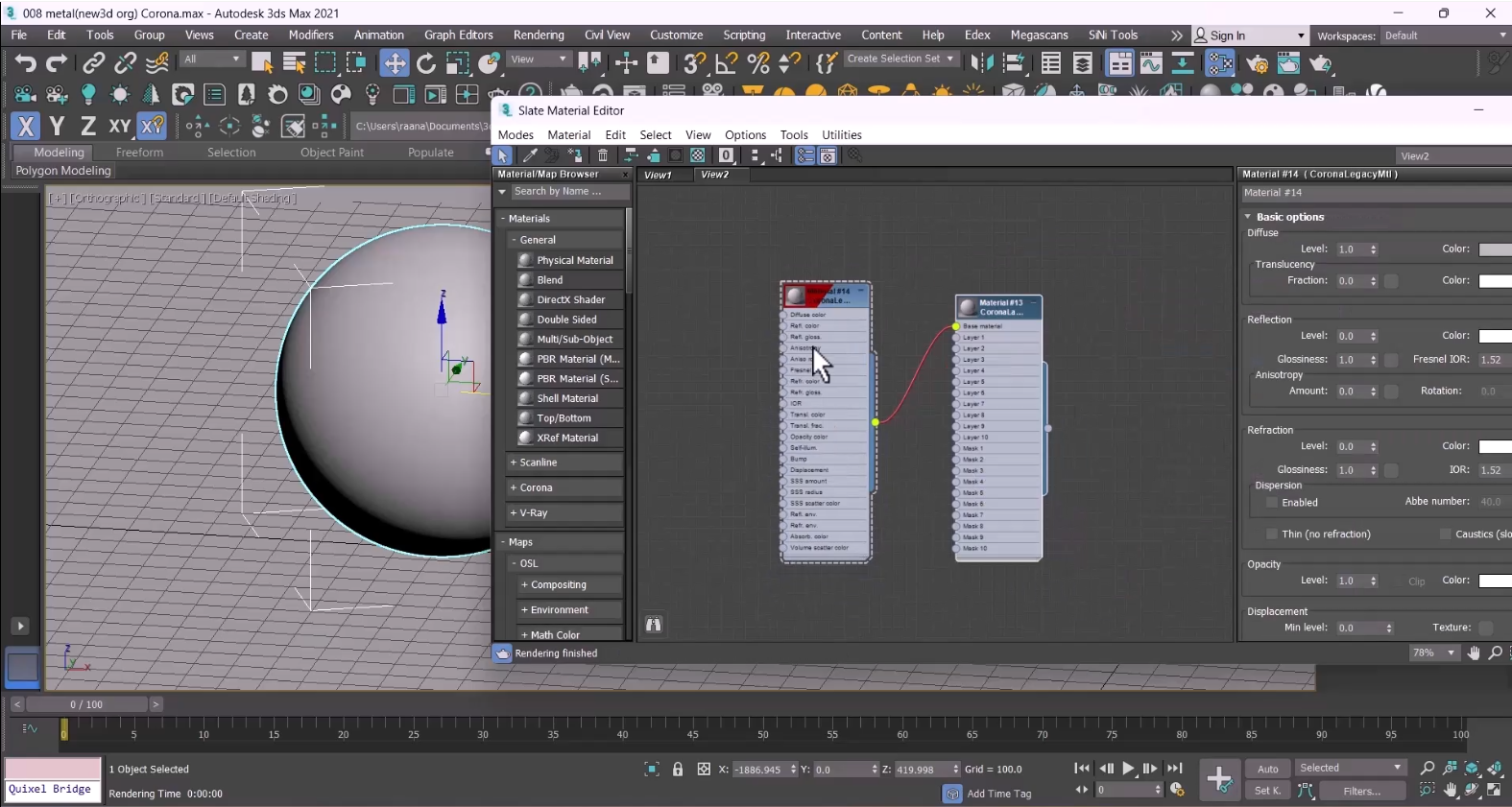
Task: Open the Modifiers menu
Action: [311, 35]
